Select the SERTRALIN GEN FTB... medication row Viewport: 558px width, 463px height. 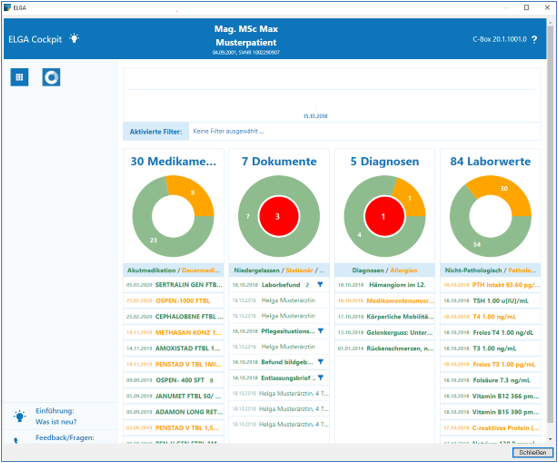pos(174,285)
